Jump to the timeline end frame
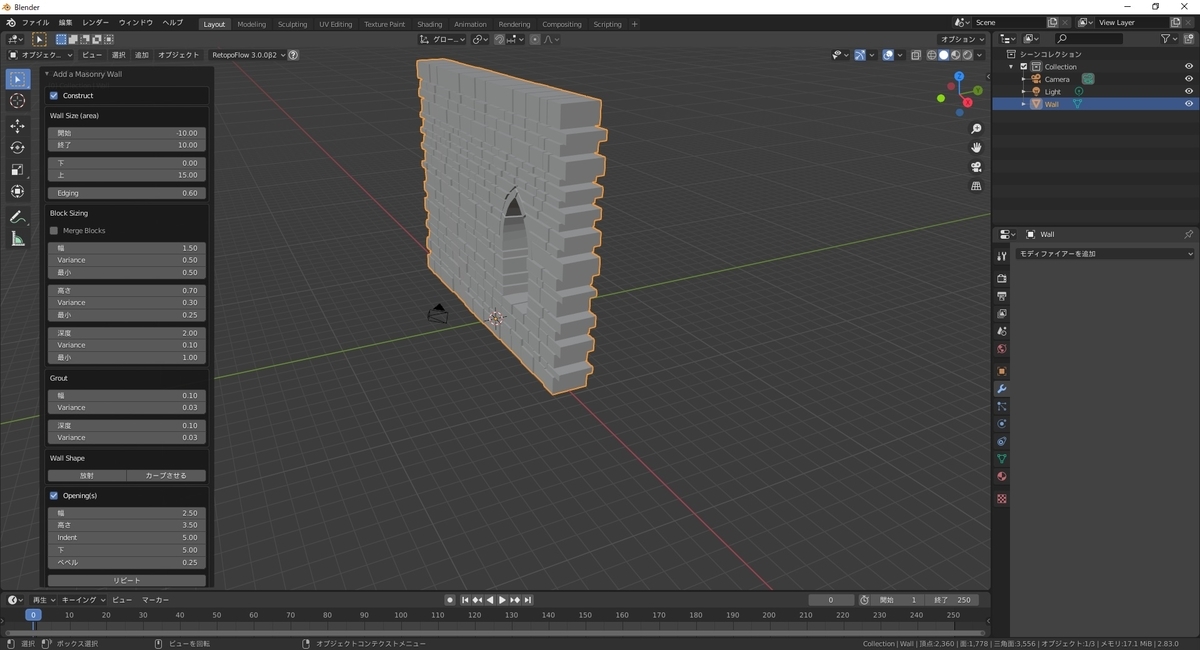 click(x=527, y=600)
